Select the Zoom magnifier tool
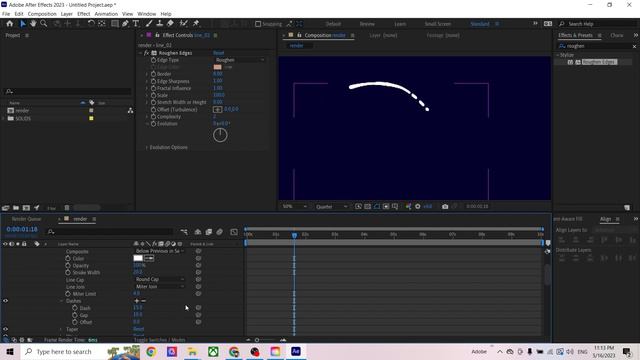 pos(44,24)
